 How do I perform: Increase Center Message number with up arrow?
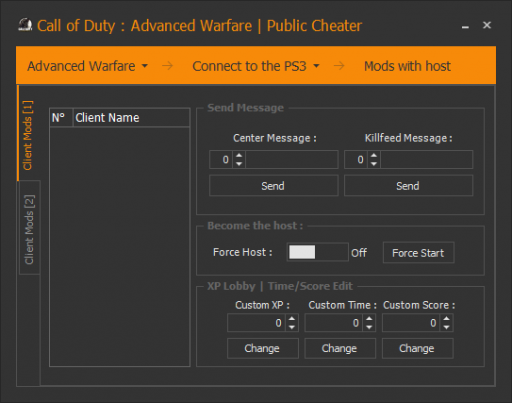click(239, 155)
